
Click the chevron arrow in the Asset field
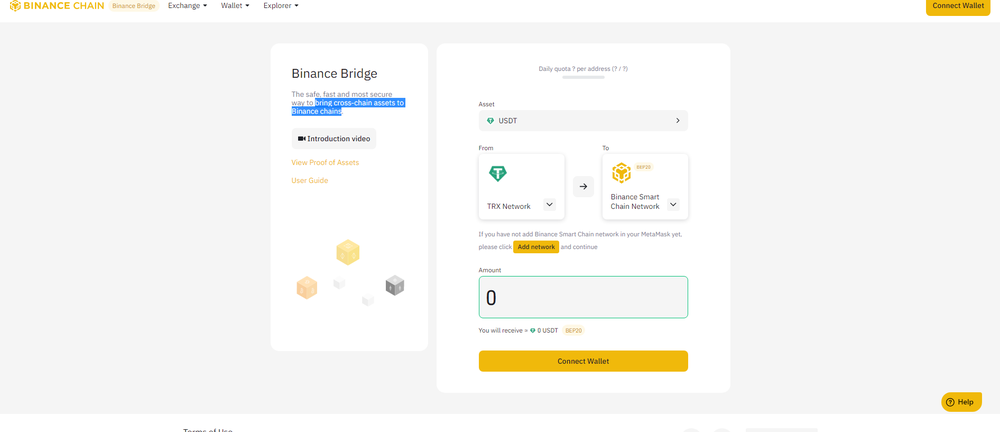677,121
